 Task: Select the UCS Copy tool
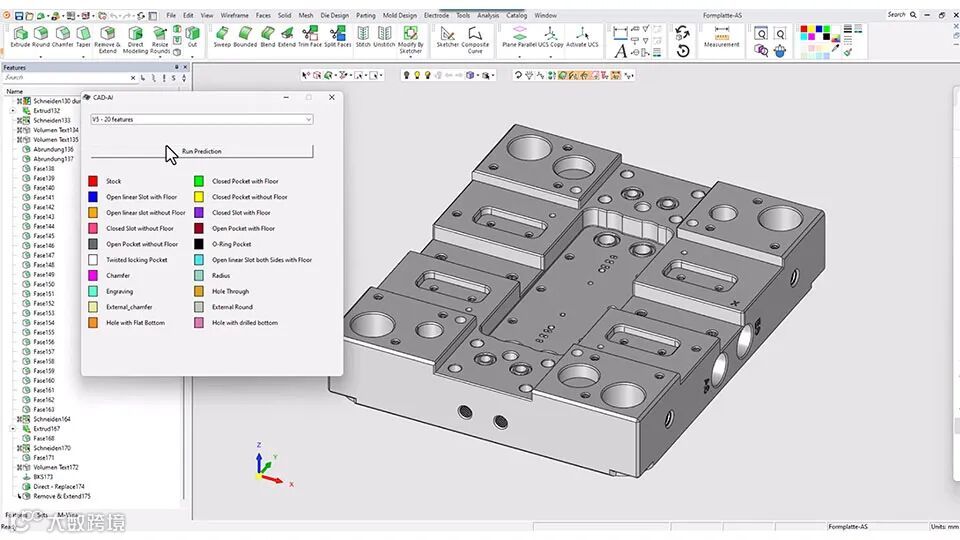551,37
